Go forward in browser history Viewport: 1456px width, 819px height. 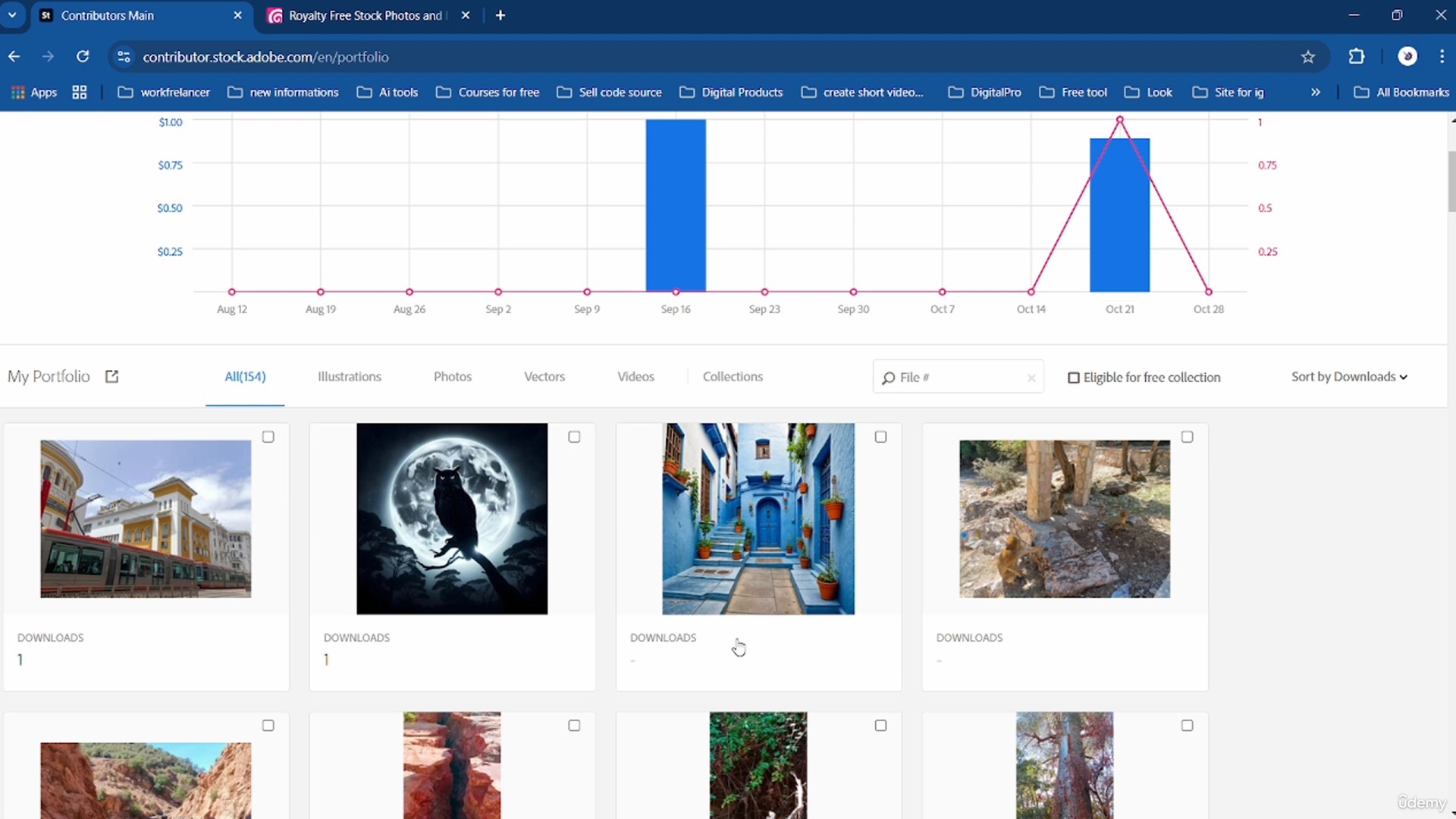(x=48, y=57)
